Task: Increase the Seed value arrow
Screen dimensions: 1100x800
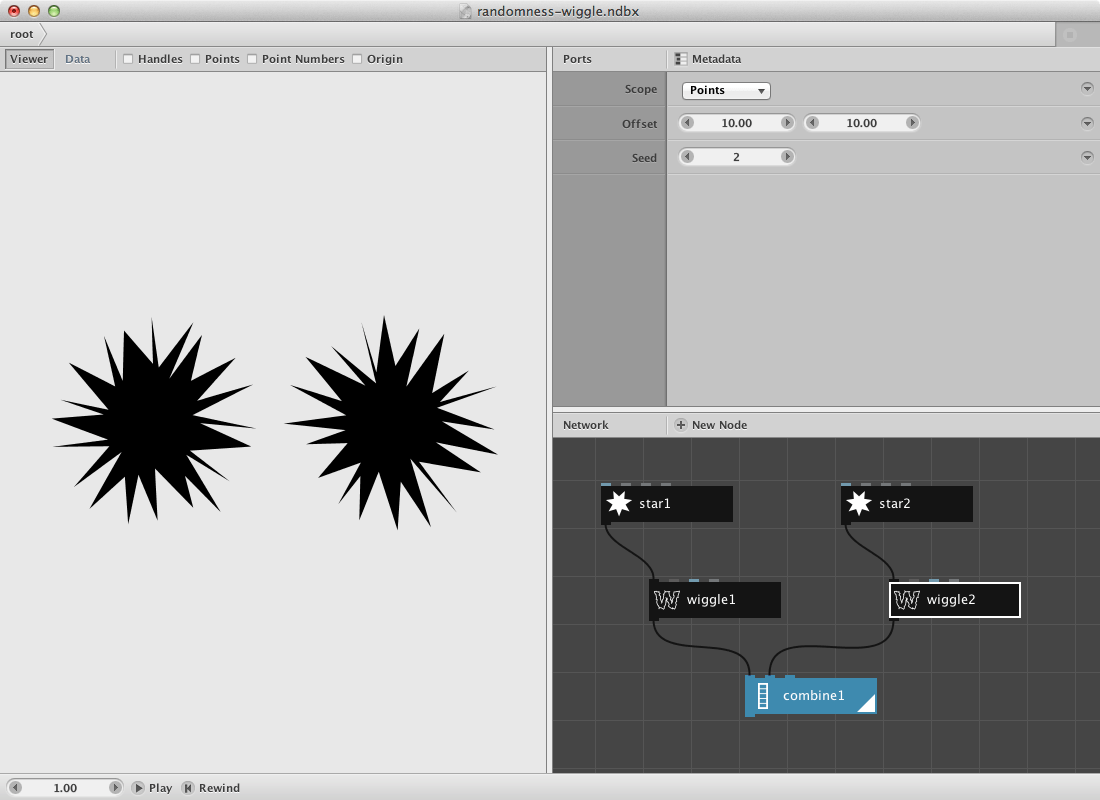Action: [x=787, y=156]
